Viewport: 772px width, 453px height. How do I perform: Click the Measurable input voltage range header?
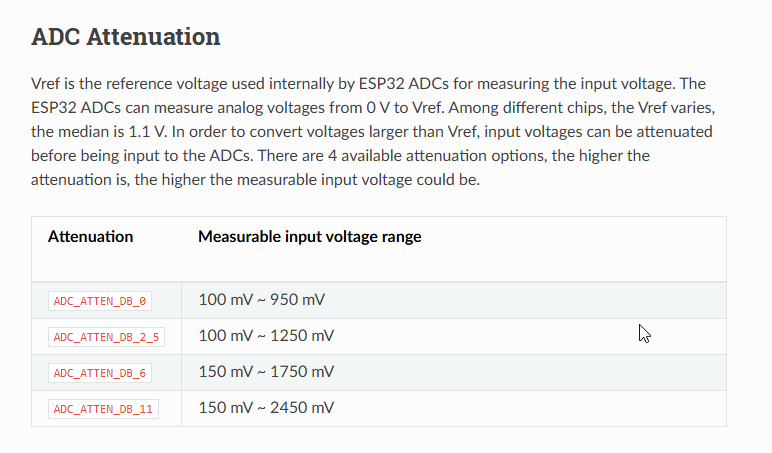click(310, 237)
